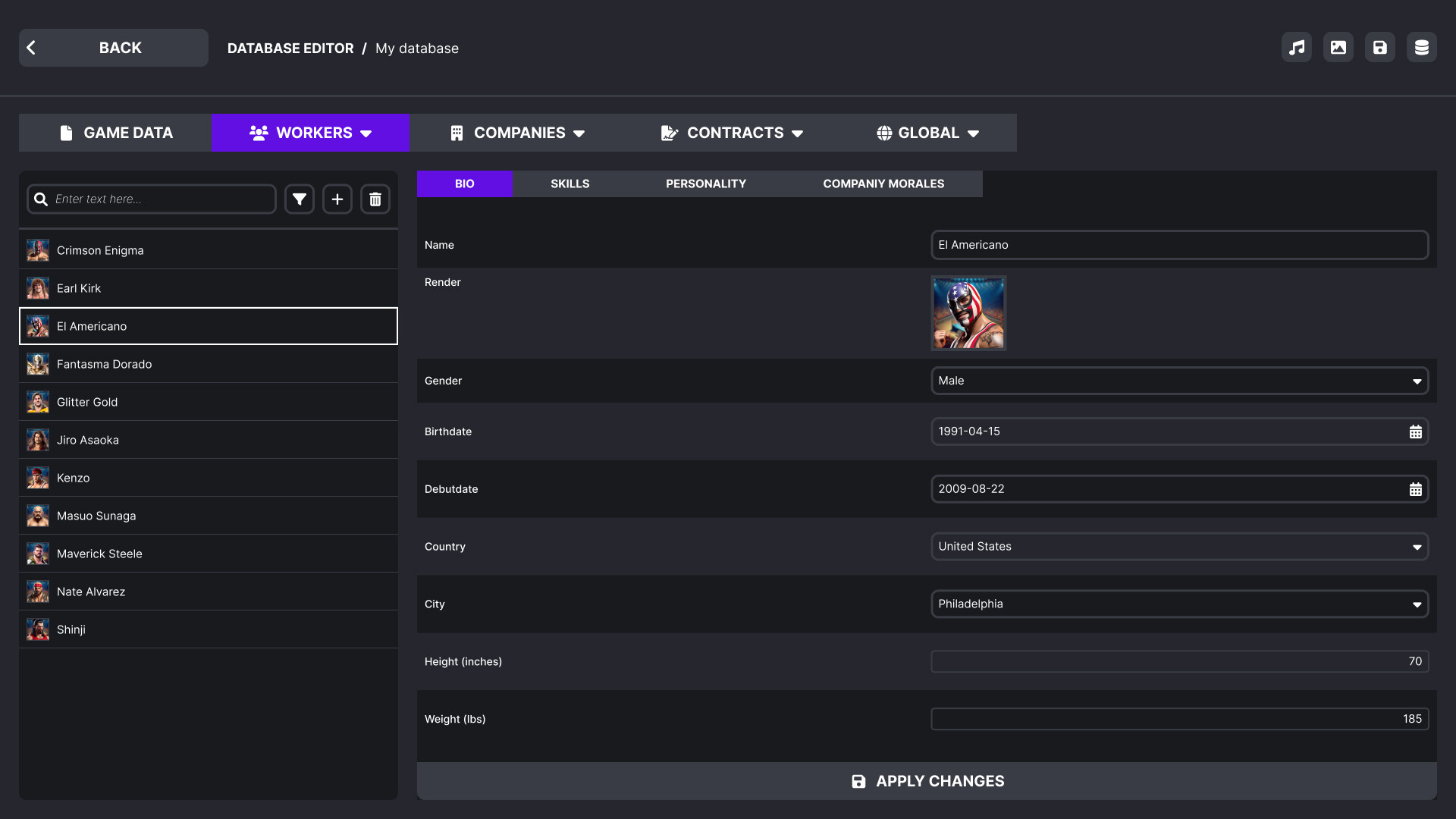The image size is (1456, 819).
Task: Go back with the Back button
Action: tap(114, 48)
